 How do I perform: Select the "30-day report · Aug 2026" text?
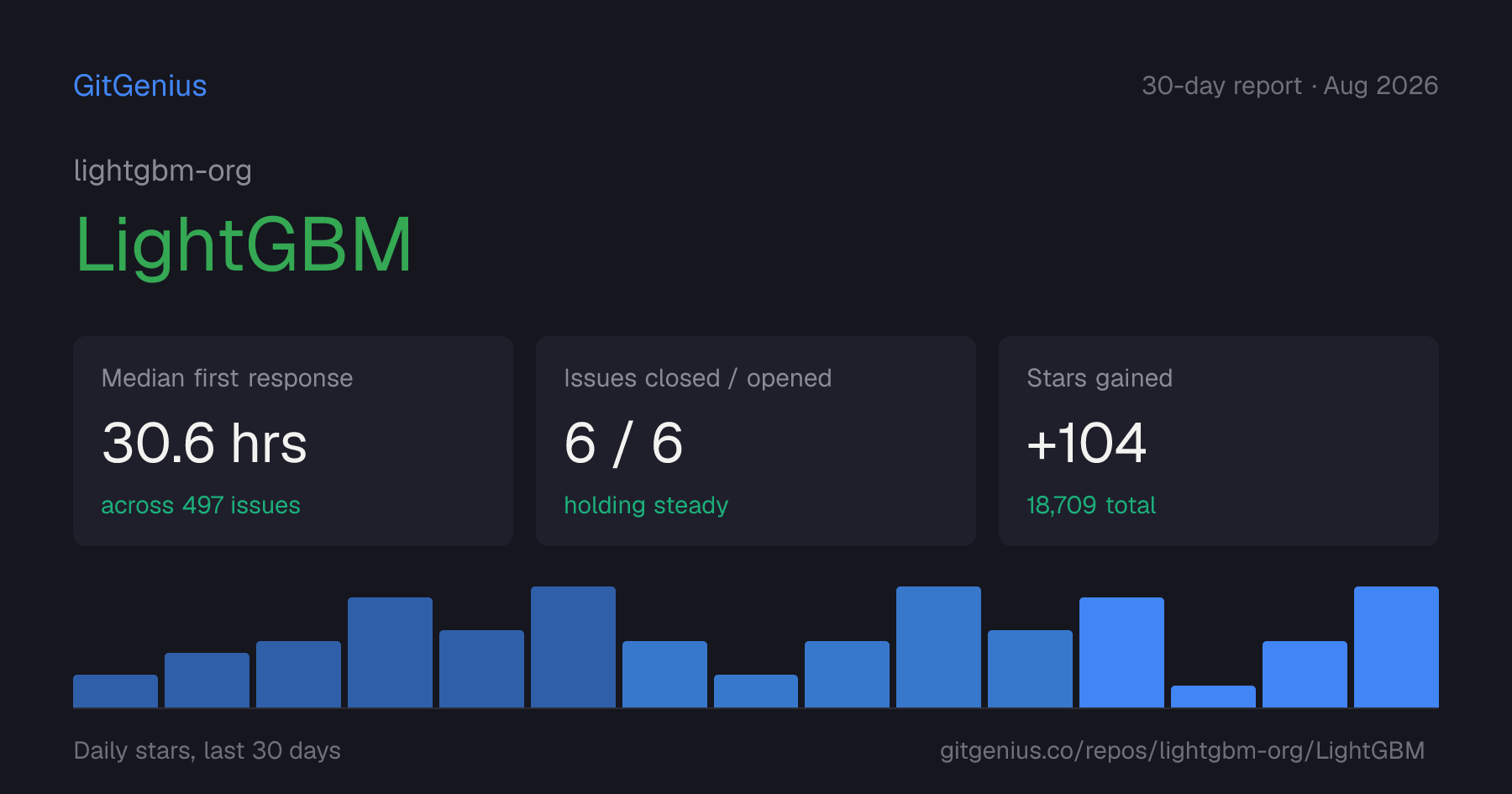click(1289, 86)
